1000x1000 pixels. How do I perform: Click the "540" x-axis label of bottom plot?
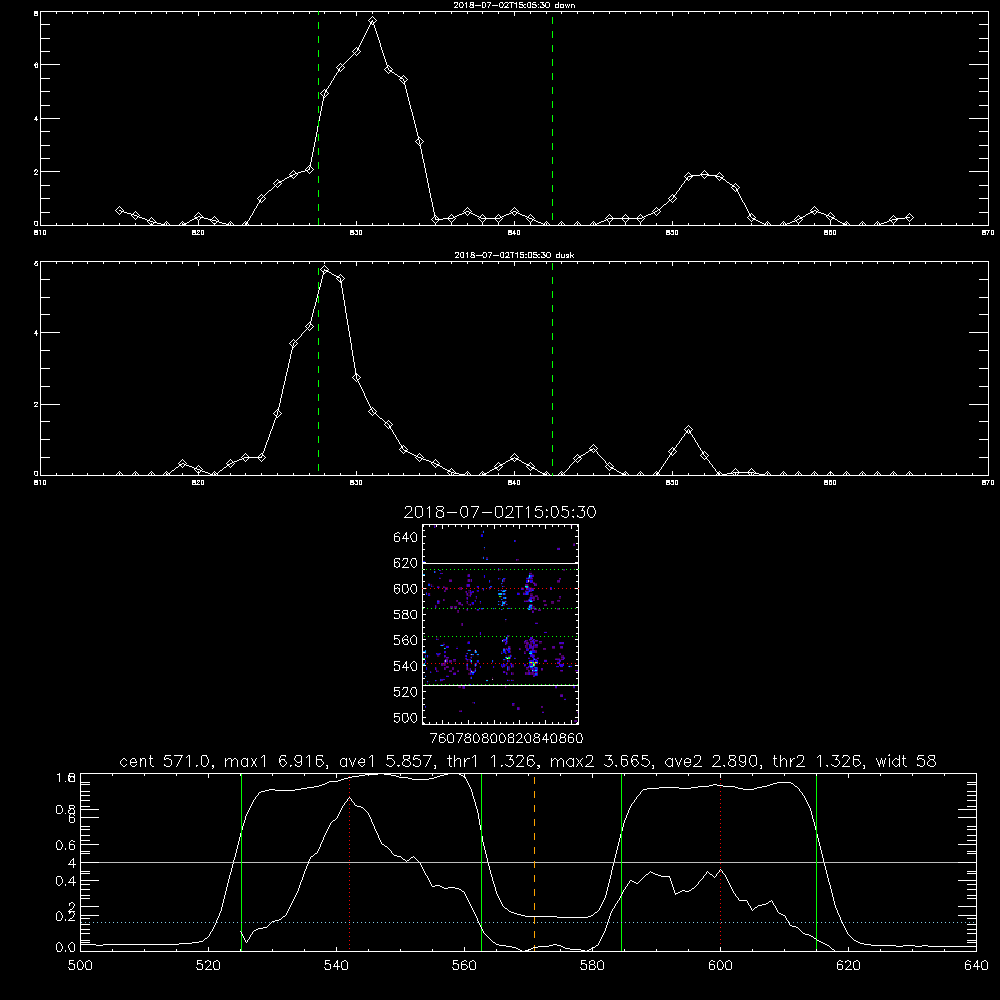336,966
